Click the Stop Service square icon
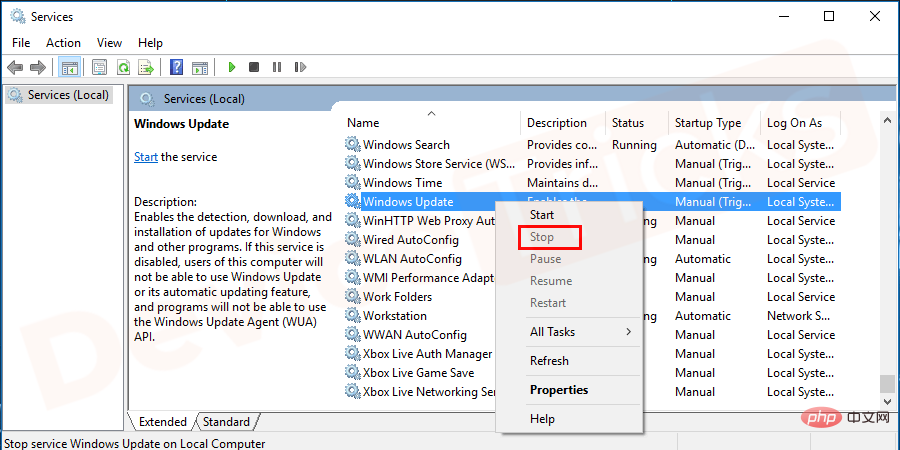Image resolution: width=900 pixels, height=450 pixels. [254, 68]
